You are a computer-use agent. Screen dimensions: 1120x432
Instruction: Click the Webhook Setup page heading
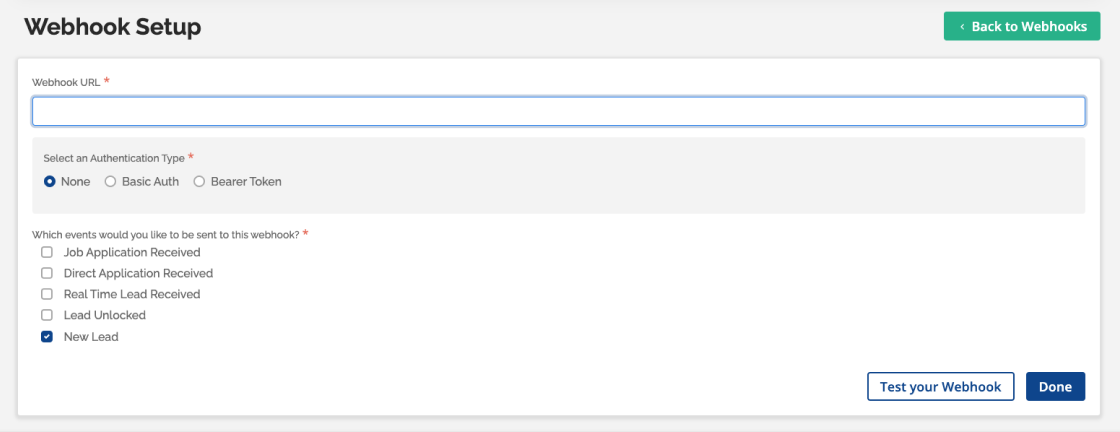(112, 27)
